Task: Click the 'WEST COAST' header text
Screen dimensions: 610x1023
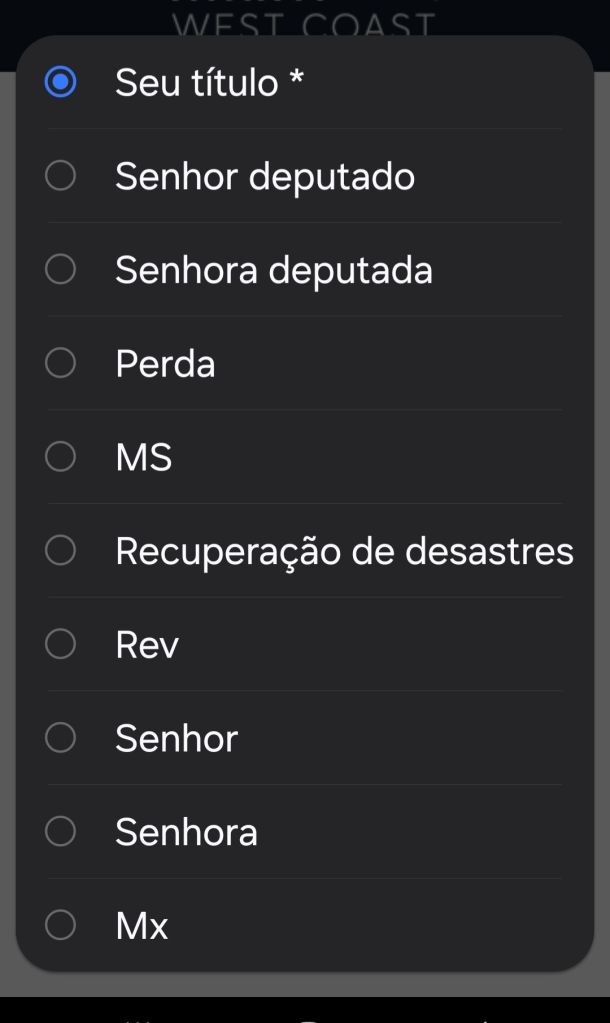Action: 304,23
